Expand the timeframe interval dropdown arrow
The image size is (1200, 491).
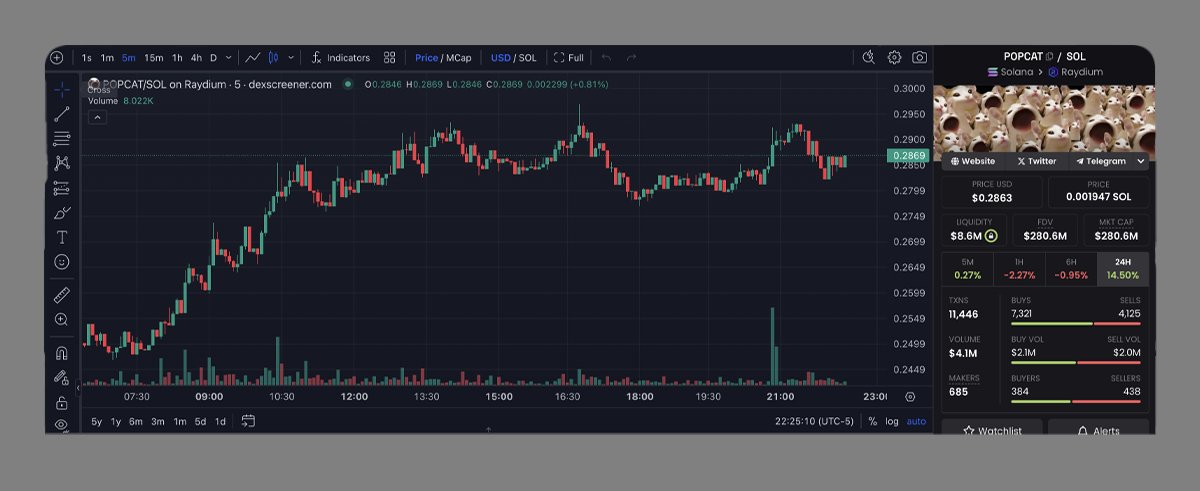[x=228, y=58]
